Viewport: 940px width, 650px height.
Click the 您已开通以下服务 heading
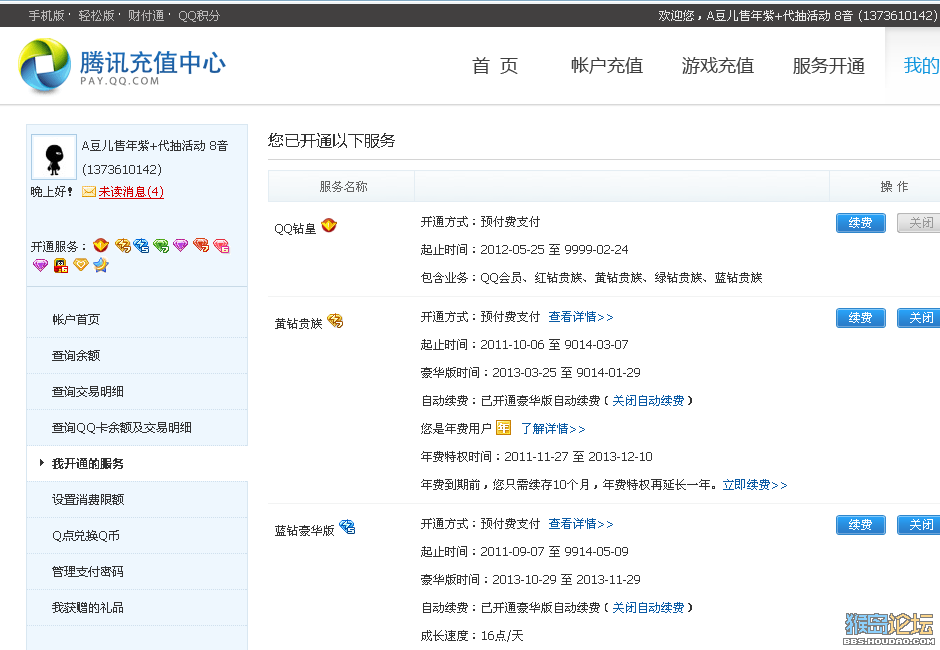coord(332,140)
